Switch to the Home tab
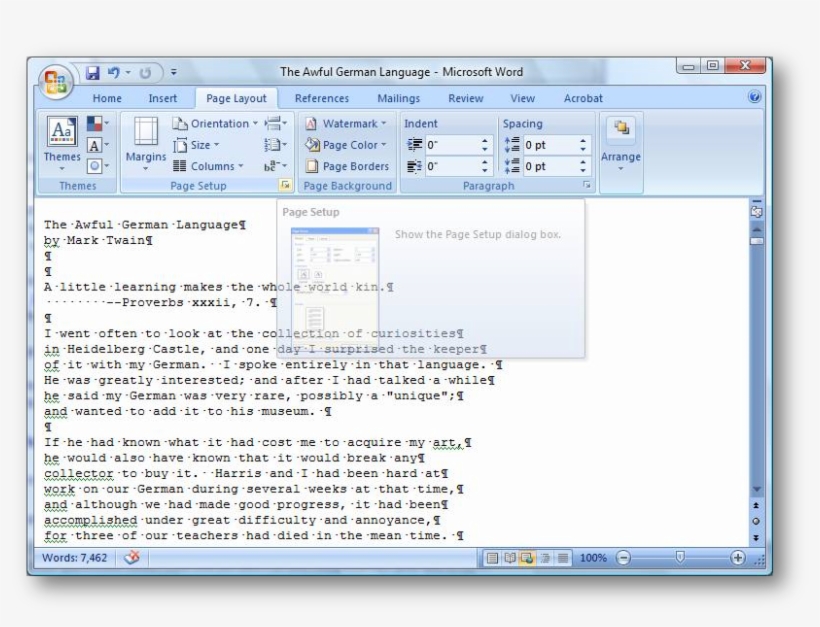The height and width of the screenshot is (627, 820). pyautogui.click(x=107, y=98)
